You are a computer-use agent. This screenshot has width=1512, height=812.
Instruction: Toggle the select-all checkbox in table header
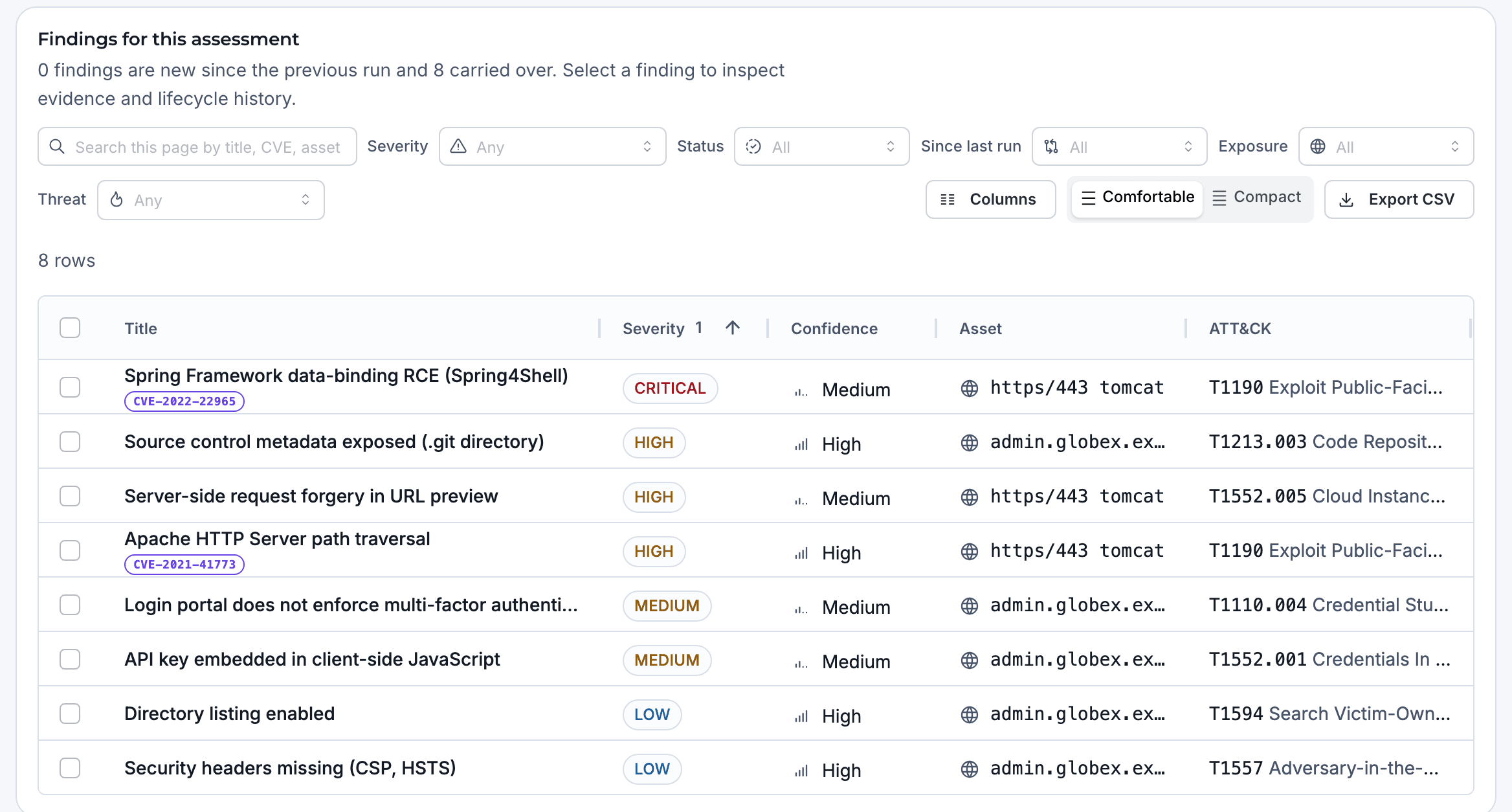70,328
